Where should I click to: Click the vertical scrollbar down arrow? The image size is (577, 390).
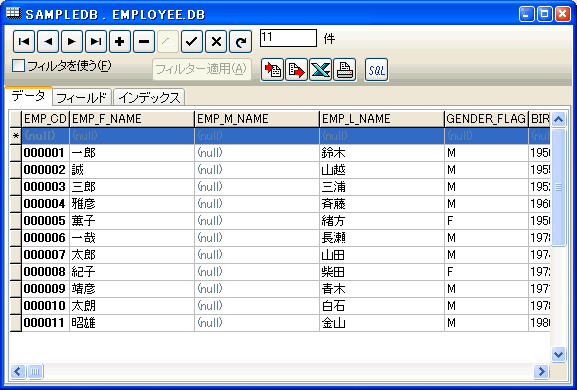[558, 354]
